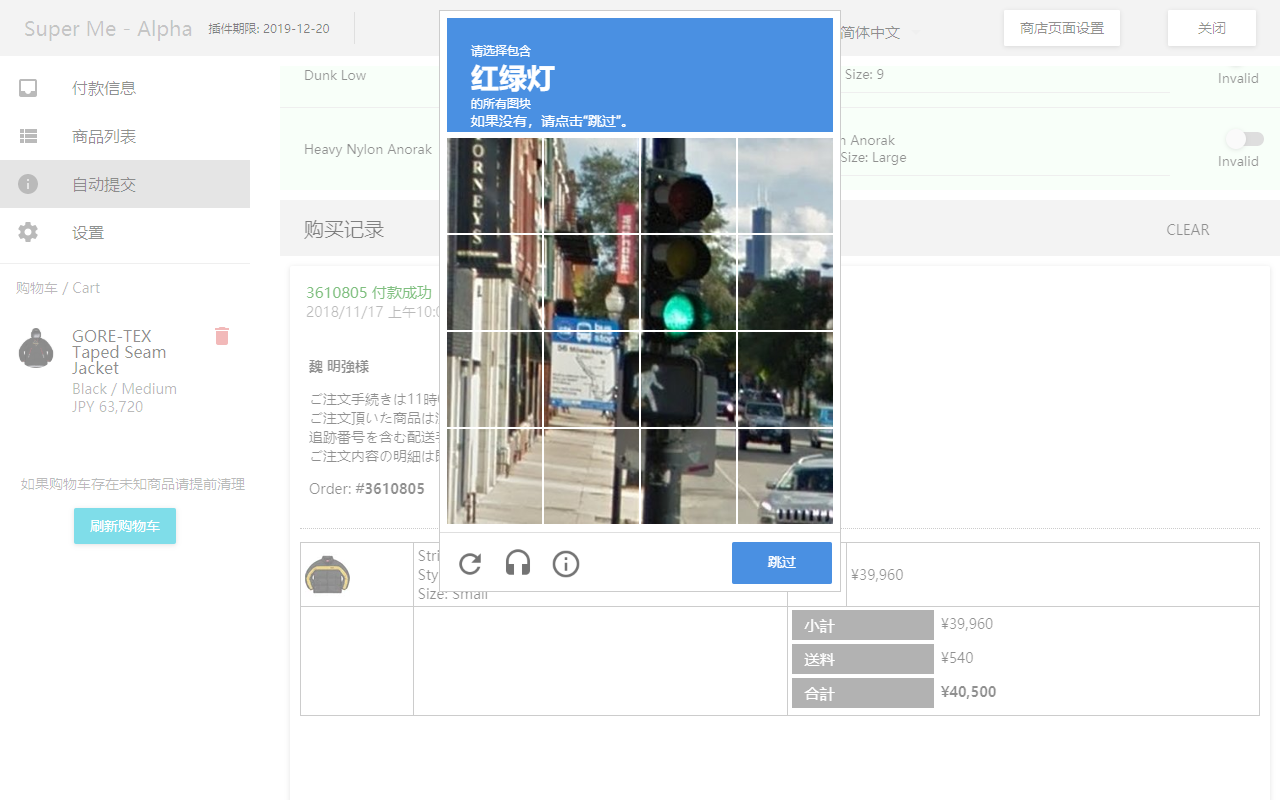Reload the captcha challenge

[470, 564]
